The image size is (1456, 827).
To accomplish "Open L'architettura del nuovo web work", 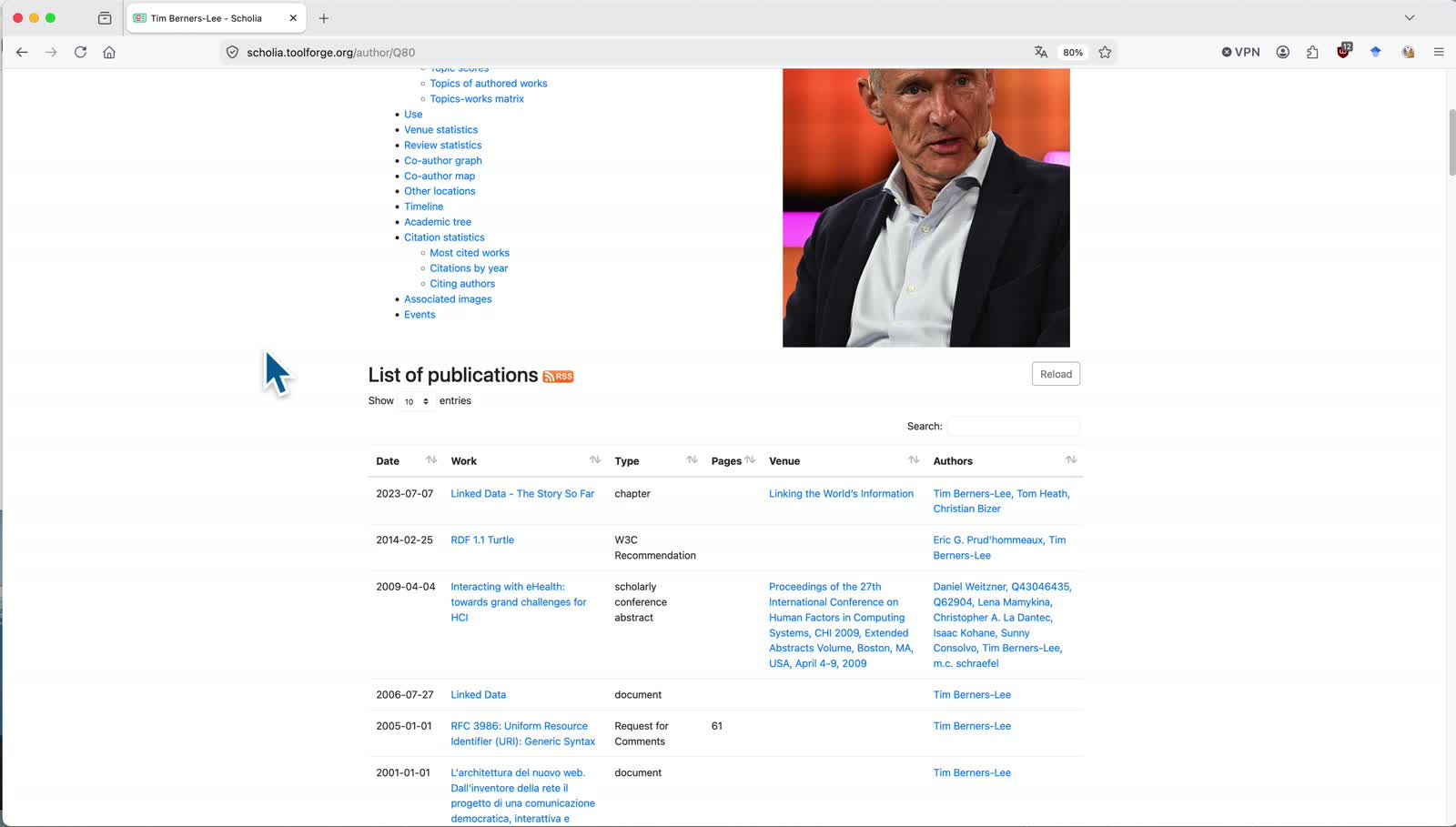I will click(x=522, y=795).
